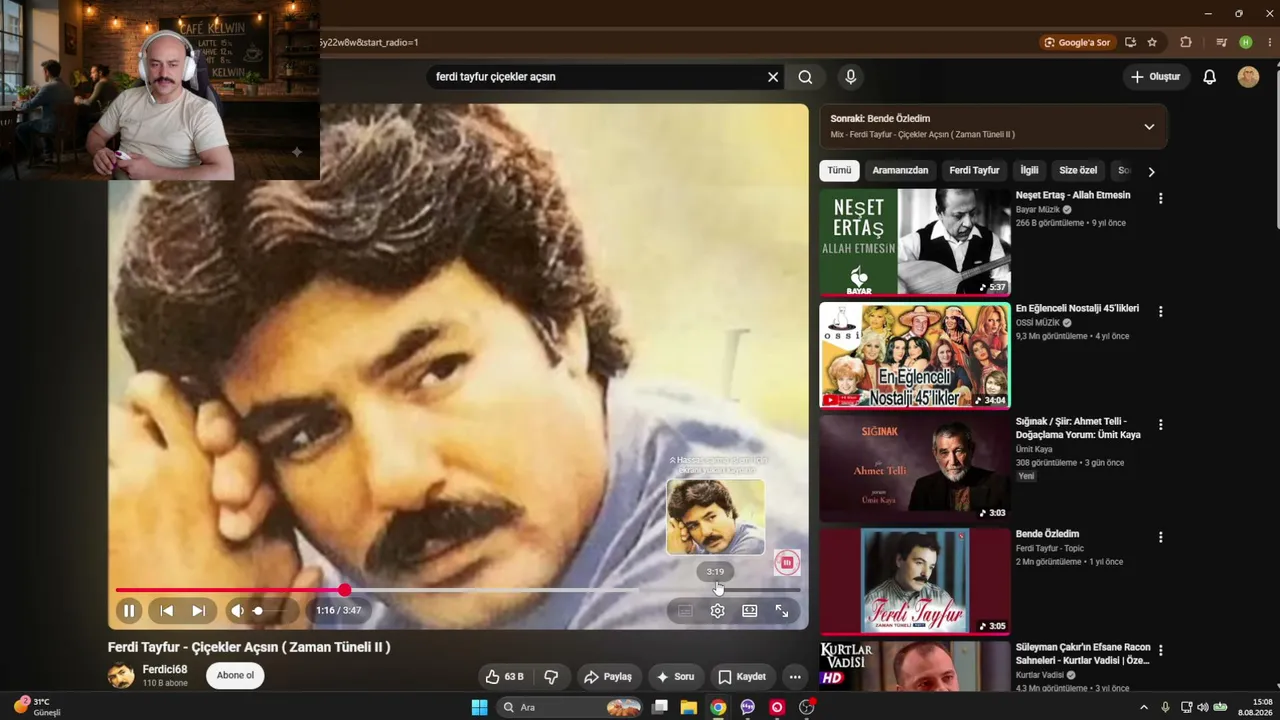Screen dimensions: 1280x720
Task: Bookmark this page with the star icon
Action: pos(1152,42)
